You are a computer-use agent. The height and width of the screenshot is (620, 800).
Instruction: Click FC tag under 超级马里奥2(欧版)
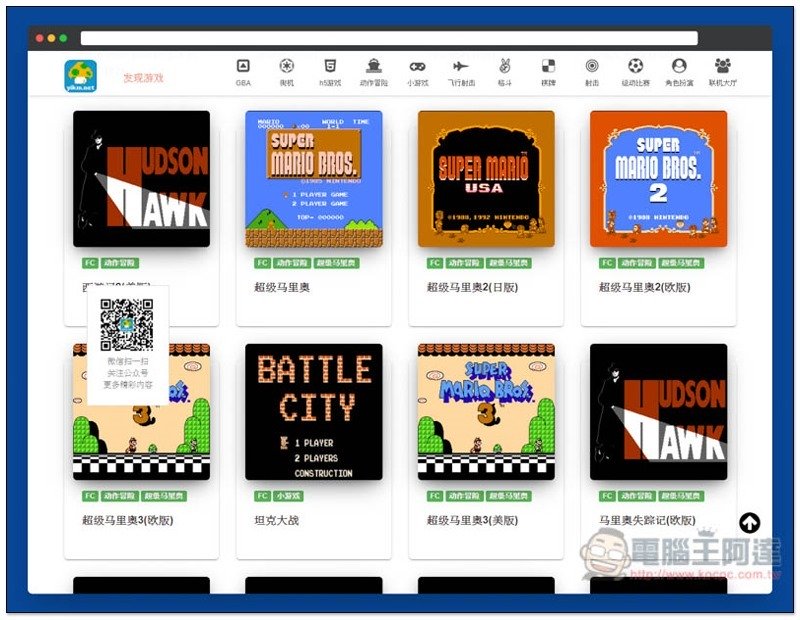[607, 263]
